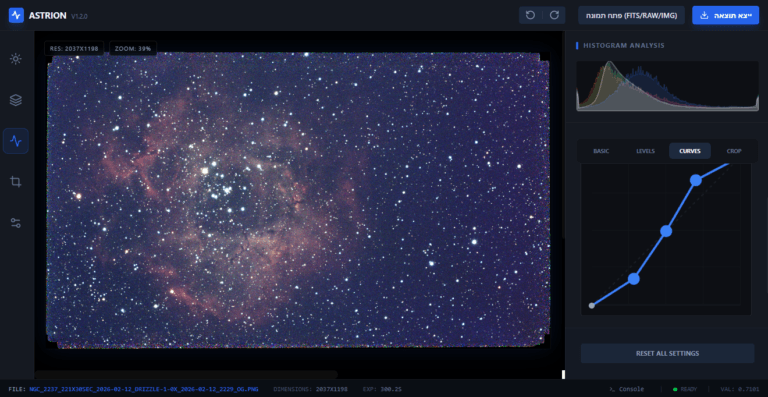The width and height of the screenshot is (768, 397).
Task: Click the horizontal scrollbar under the image
Action: point(186,374)
